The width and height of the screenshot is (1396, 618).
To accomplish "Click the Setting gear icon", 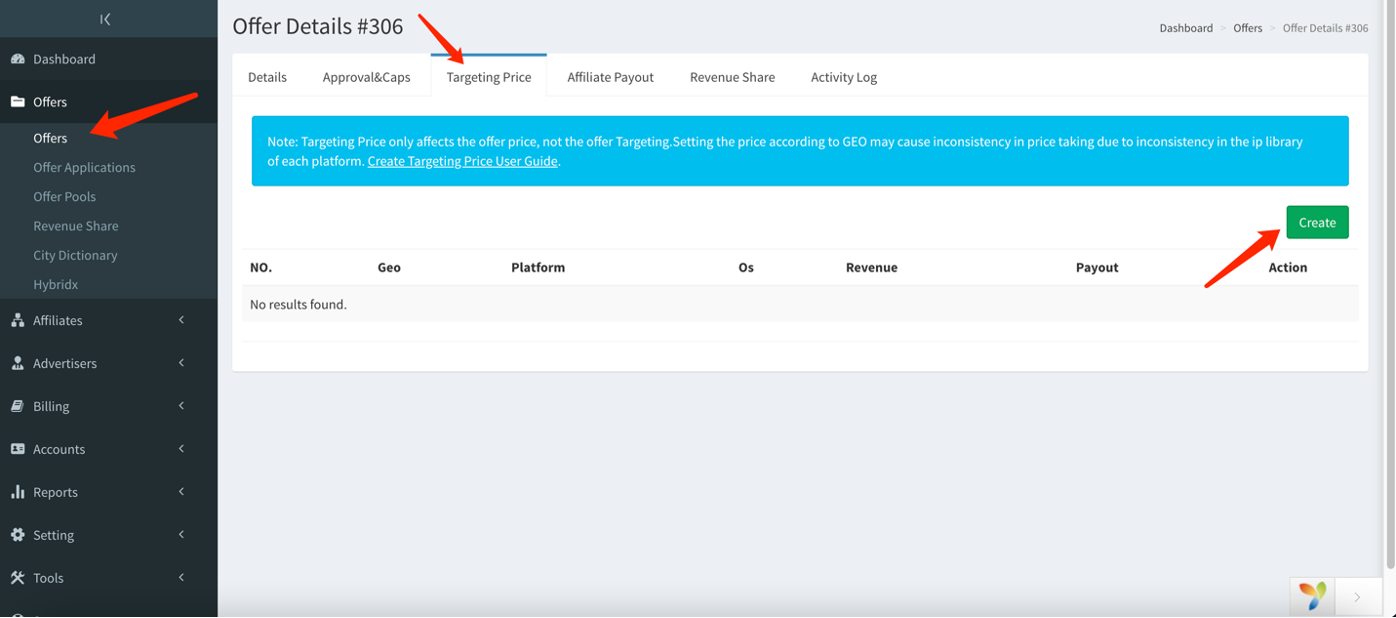I will click(18, 535).
